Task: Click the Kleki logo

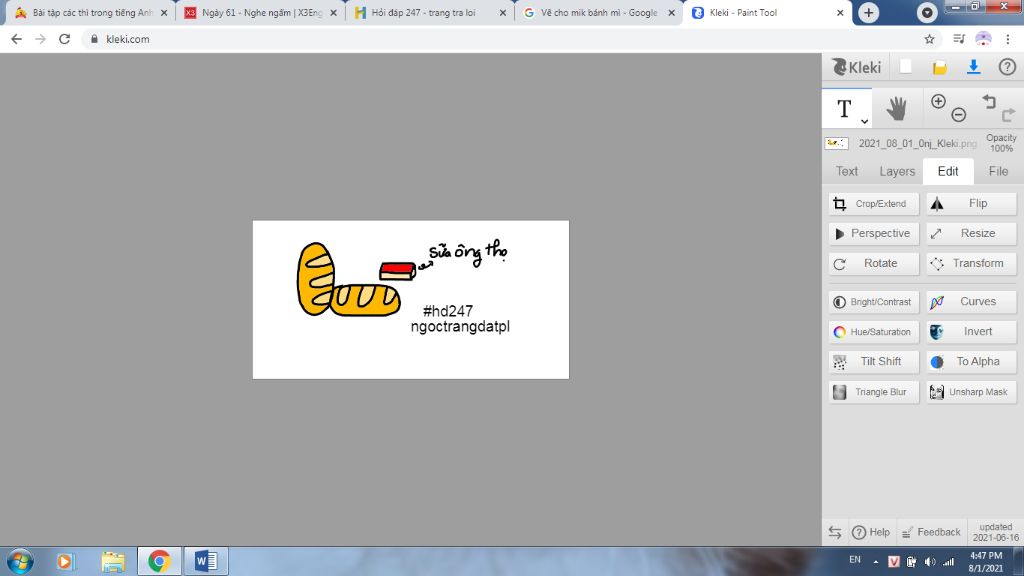Action: [x=856, y=67]
